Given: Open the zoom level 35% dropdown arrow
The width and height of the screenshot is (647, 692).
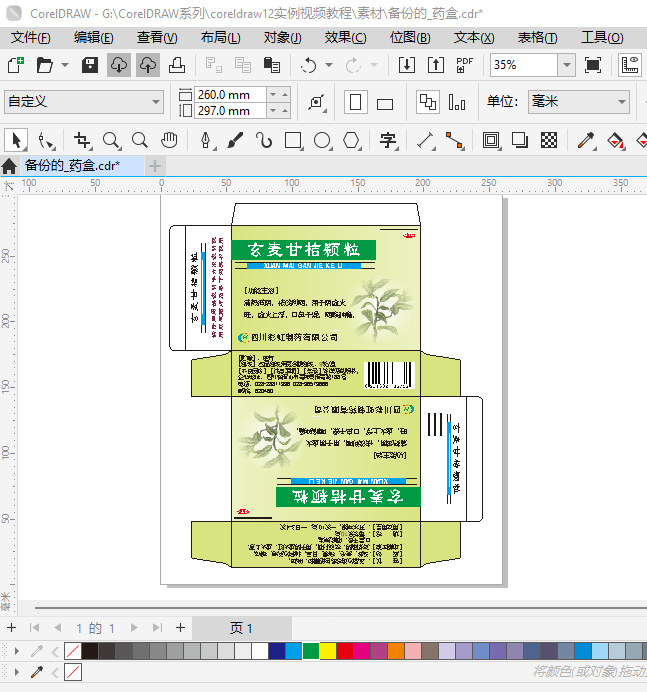Looking at the screenshot, I should click(x=567, y=65).
